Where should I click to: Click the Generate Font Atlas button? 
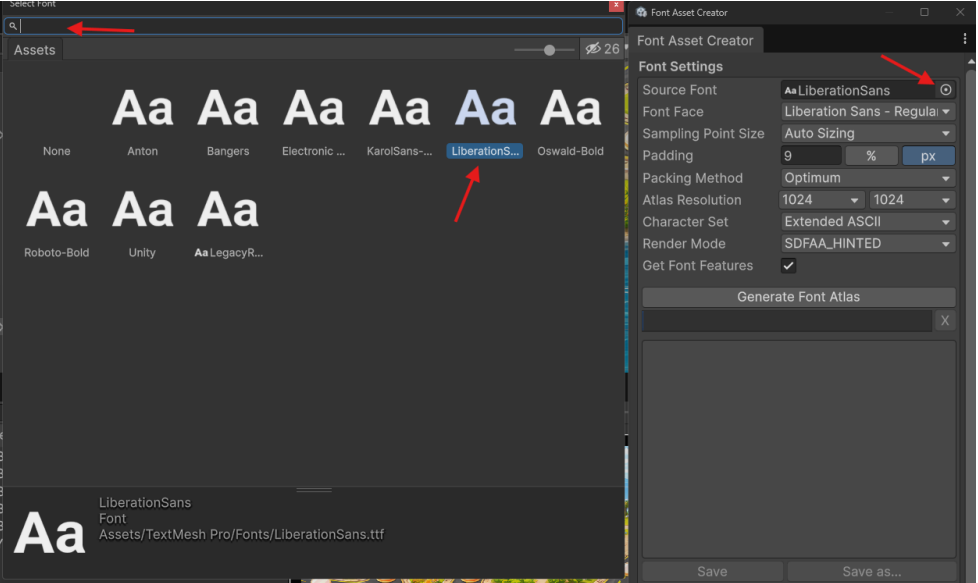[x=798, y=297]
